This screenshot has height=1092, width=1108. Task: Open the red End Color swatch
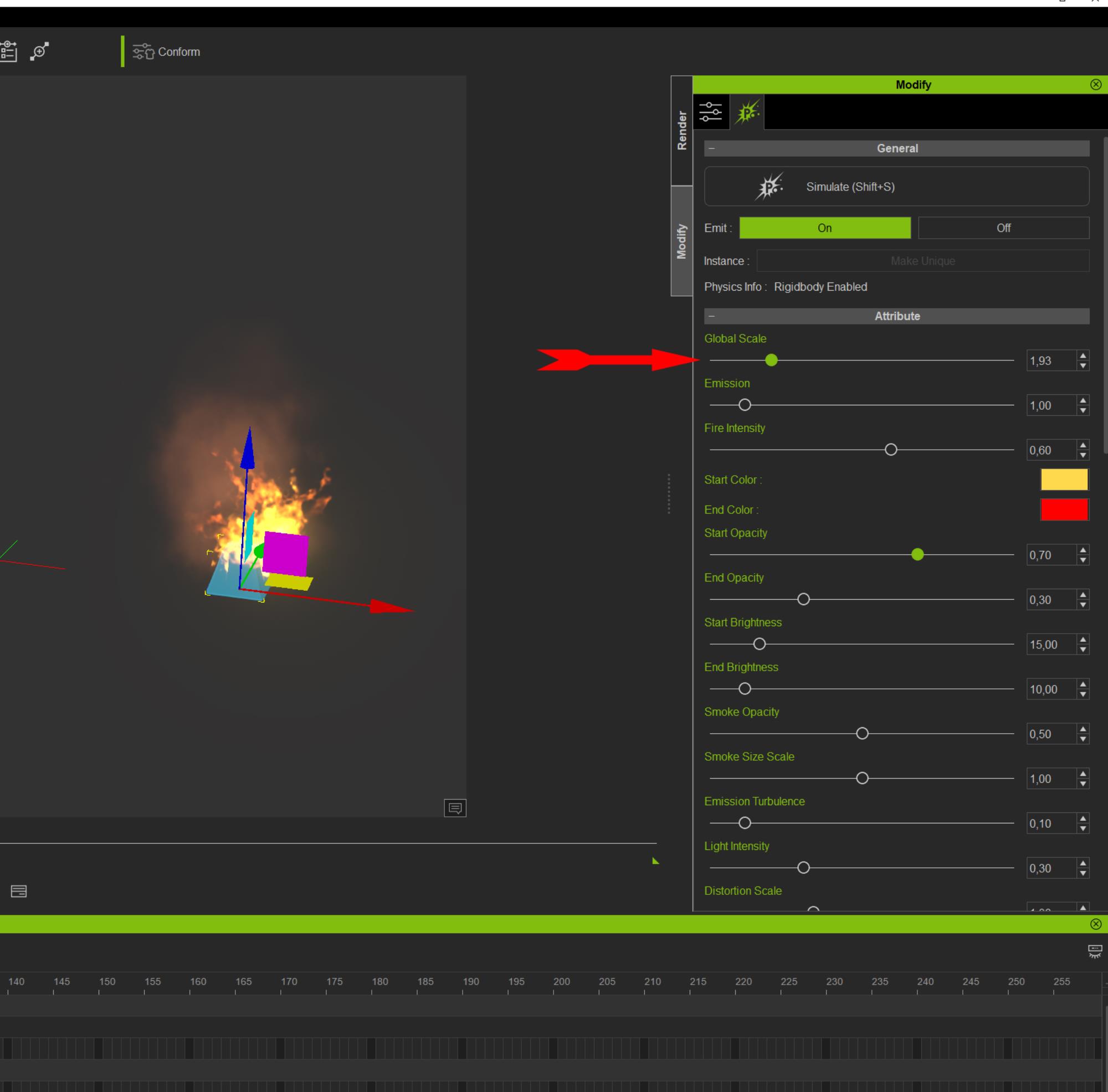1064,509
